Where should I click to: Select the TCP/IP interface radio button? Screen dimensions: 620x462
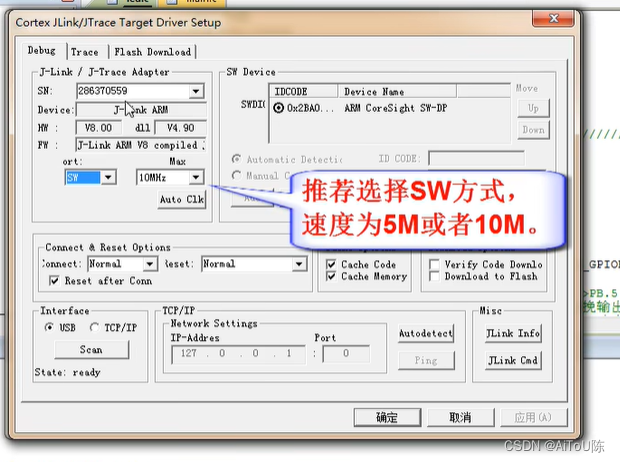click(x=94, y=327)
